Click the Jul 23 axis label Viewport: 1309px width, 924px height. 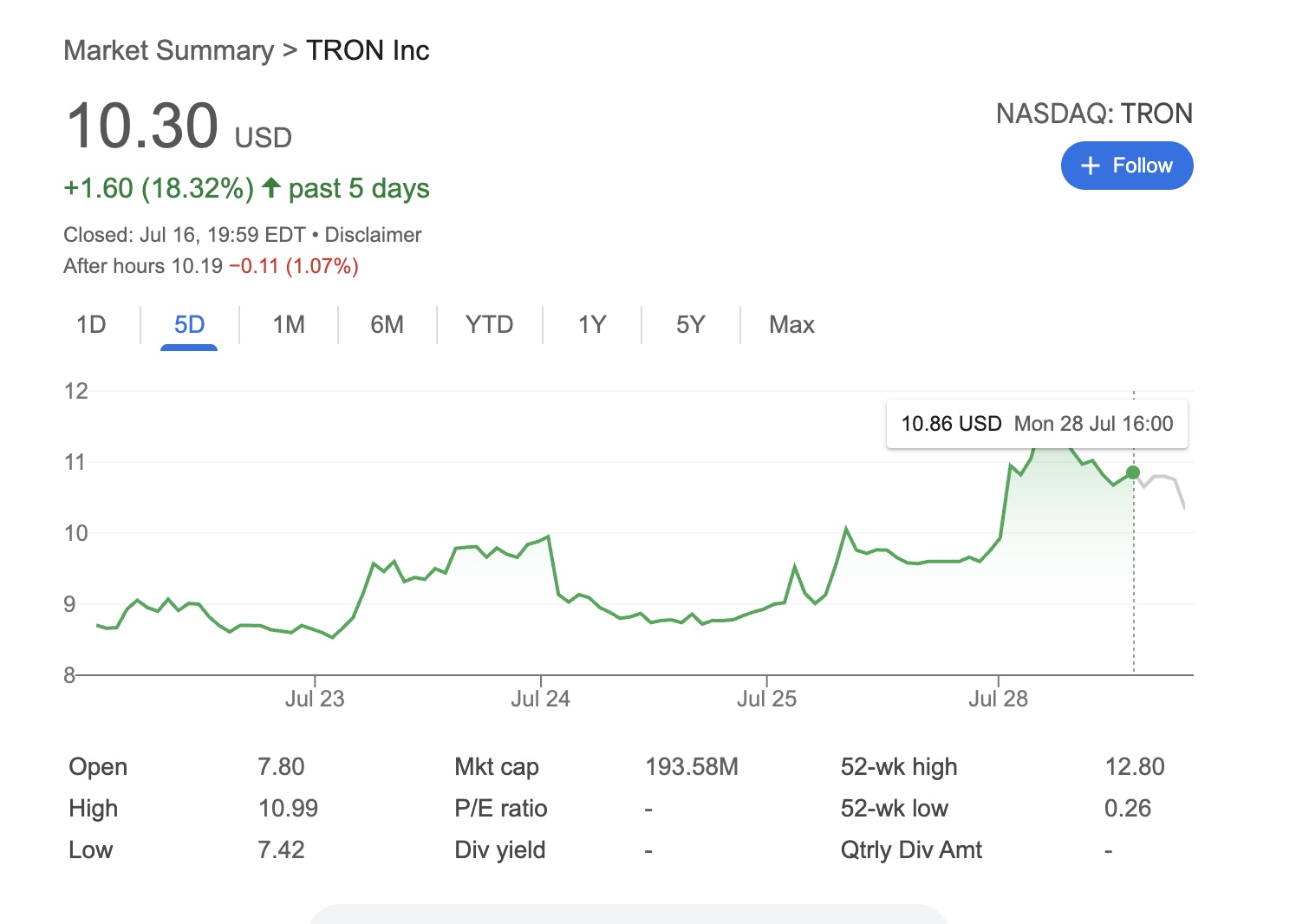315,699
